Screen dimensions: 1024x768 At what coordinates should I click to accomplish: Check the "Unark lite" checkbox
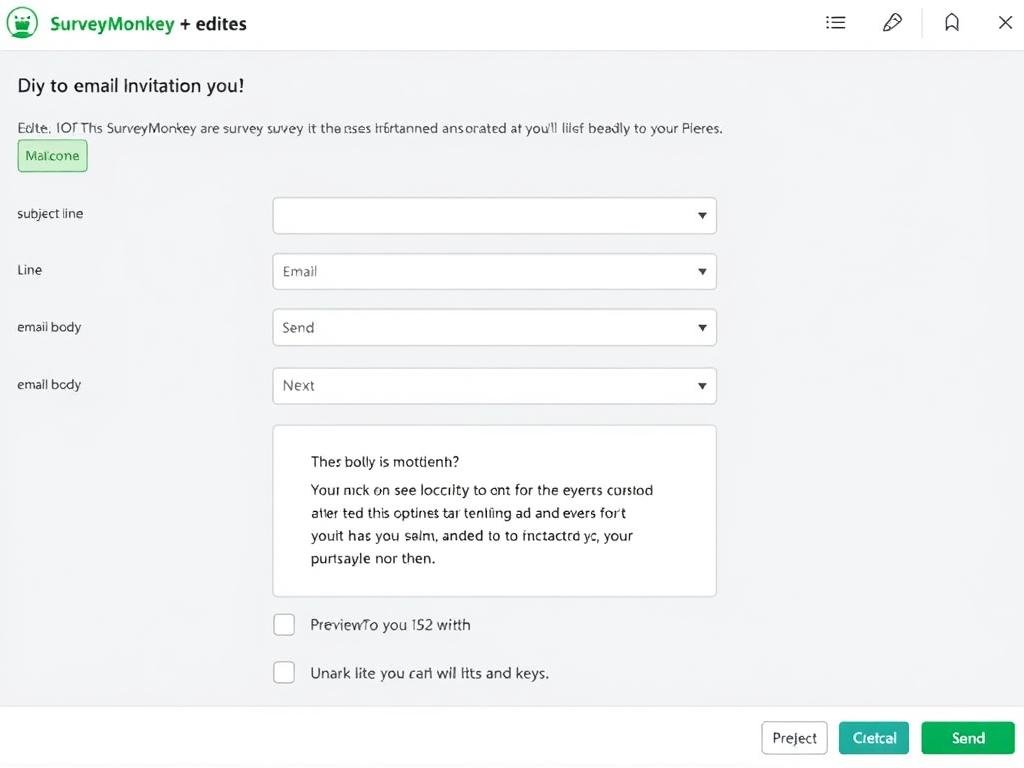click(x=283, y=671)
